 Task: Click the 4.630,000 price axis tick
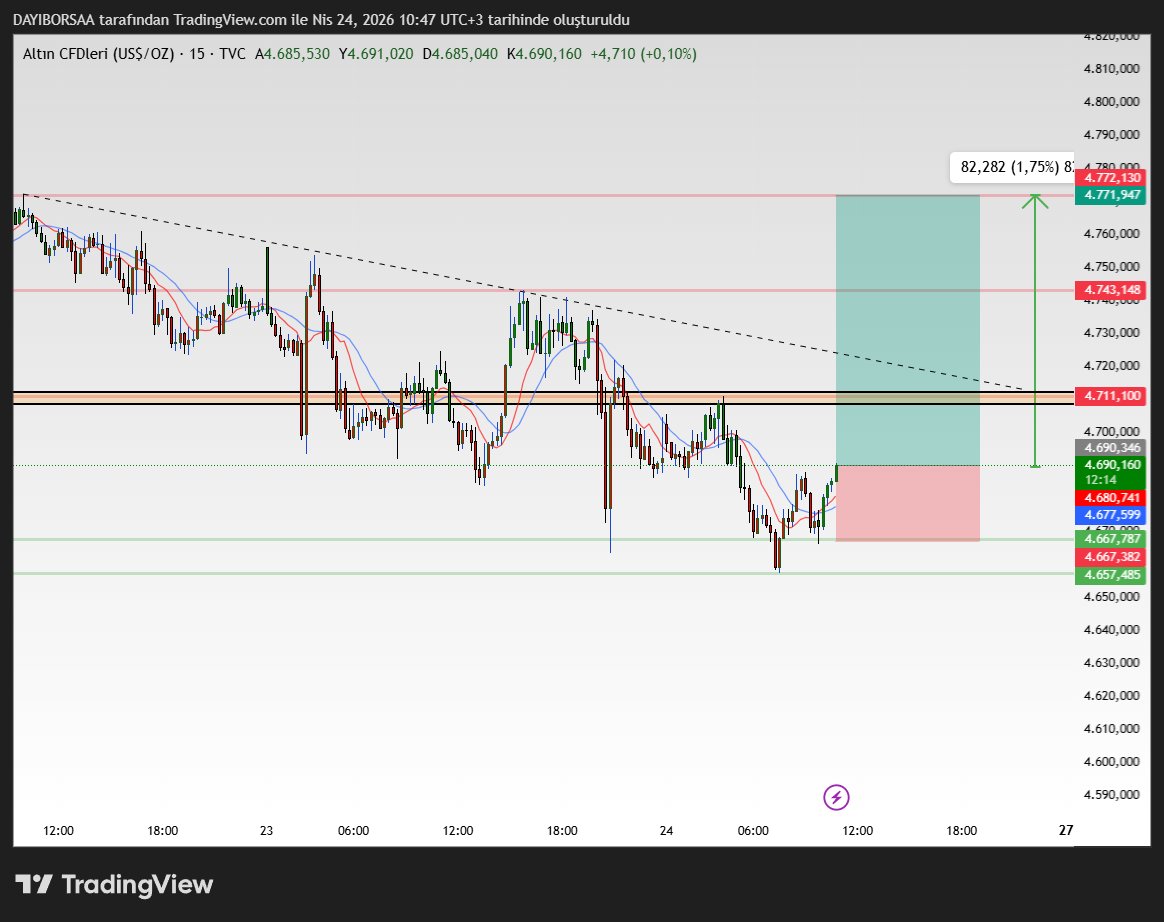pos(1111,662)
